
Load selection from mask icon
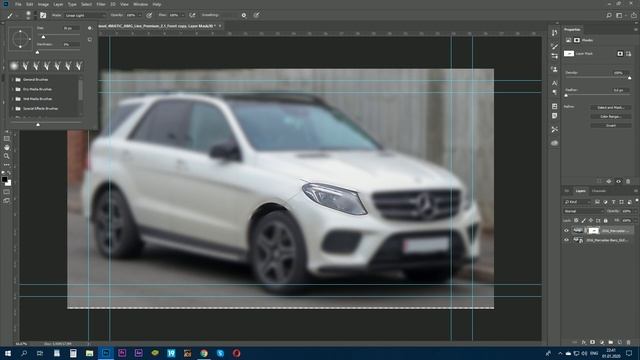click(x=599, y=181)
